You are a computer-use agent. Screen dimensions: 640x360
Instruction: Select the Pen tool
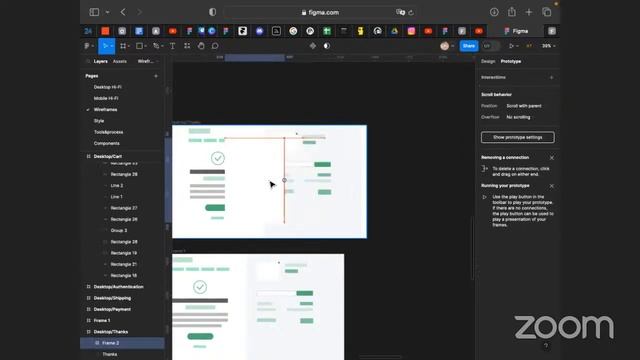coord(156,46)
